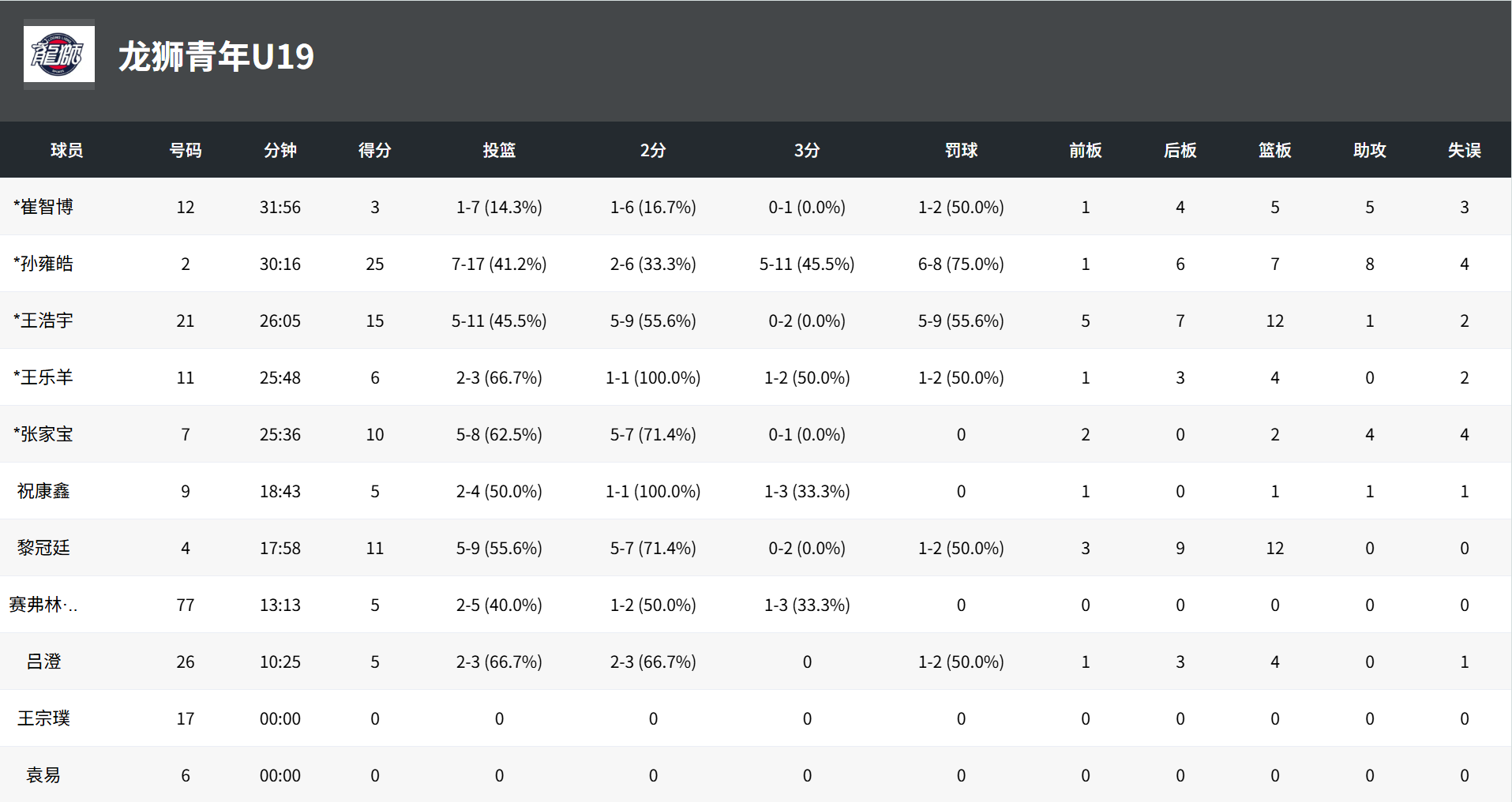Select player 吕澄
The image size is (1512, 802).
(x=43, y=661)
